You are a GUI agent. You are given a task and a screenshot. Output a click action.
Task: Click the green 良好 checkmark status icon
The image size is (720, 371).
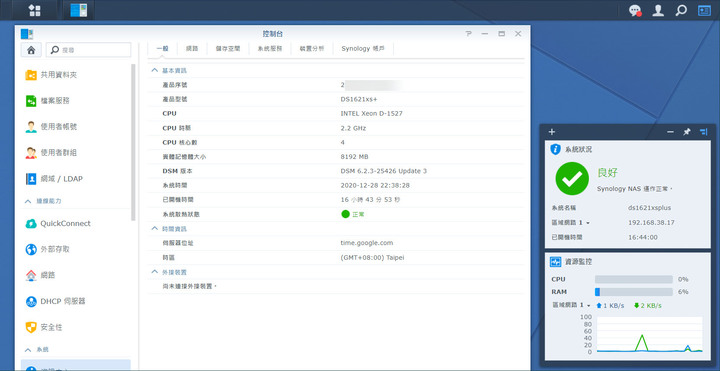point(572,178)
